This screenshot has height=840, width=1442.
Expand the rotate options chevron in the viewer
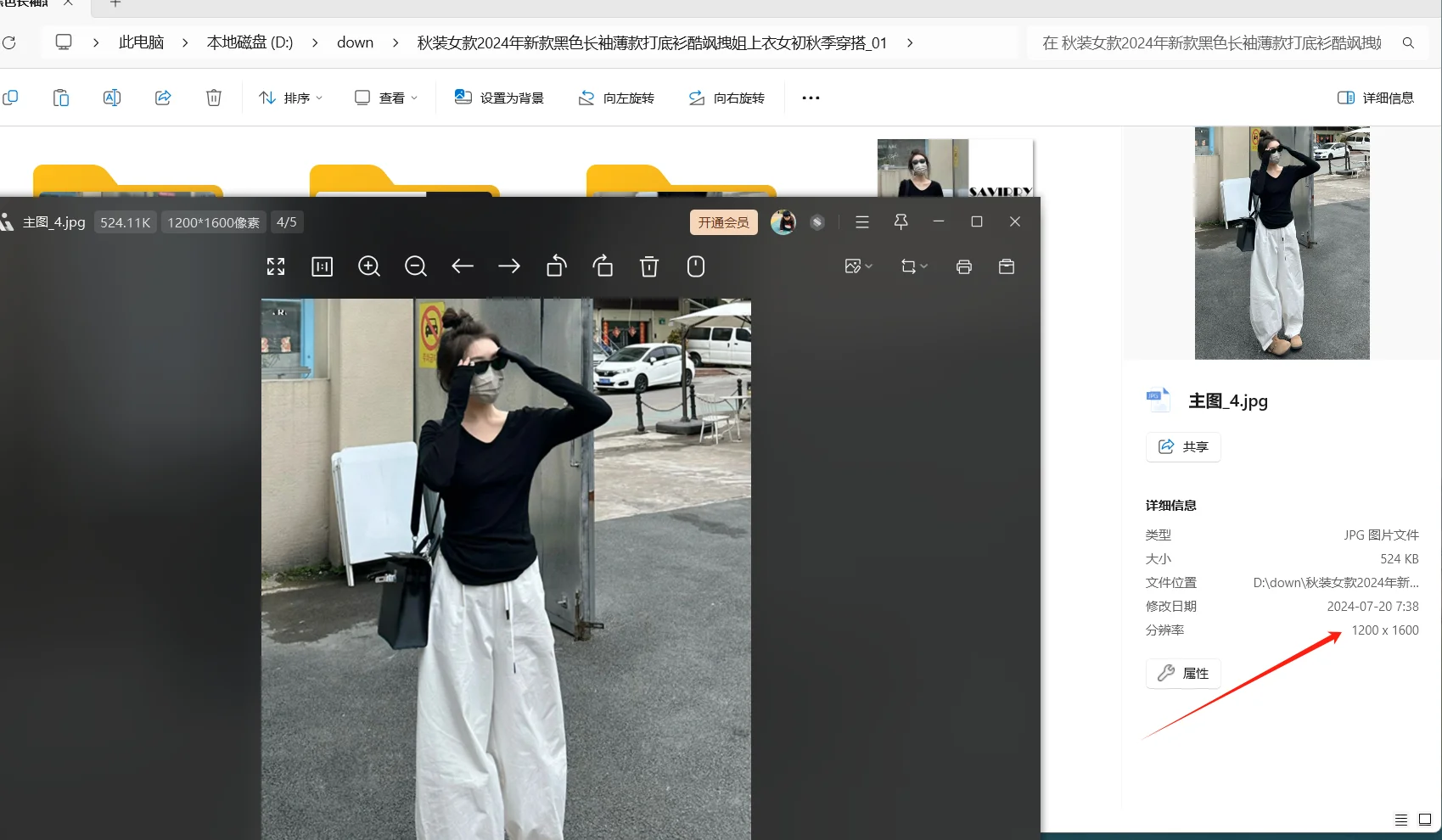pyautogui.click(x=925, y=266)
